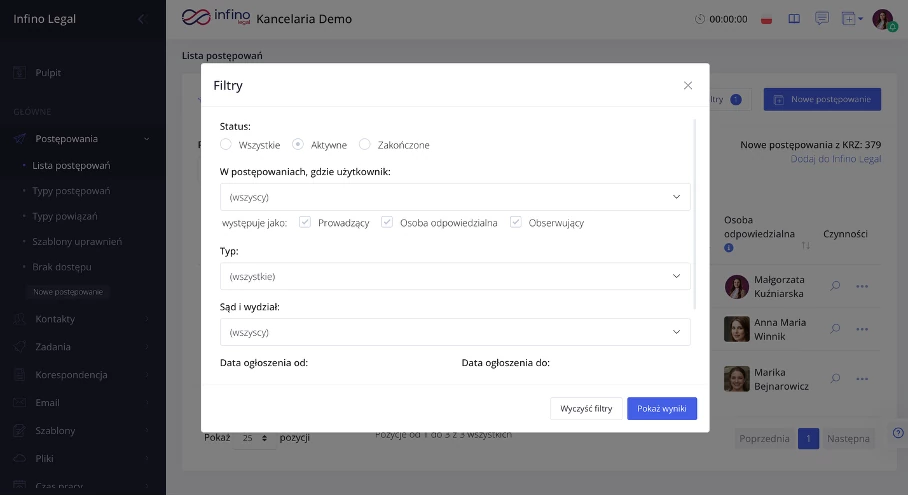Expand the Szablony chevron
The width and height of the screenshot is (908, 496).
[147, 431]
